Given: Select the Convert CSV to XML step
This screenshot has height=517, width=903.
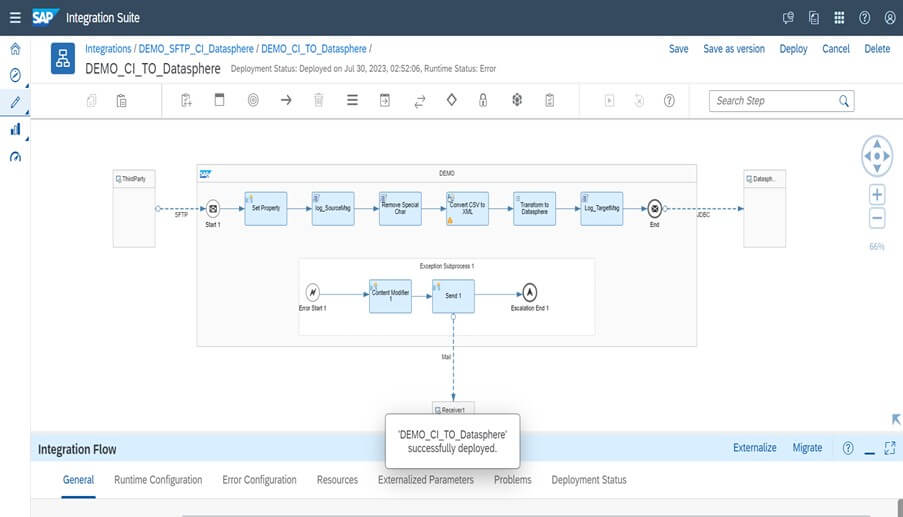Looking at the screenshot, I should [468, 208].
